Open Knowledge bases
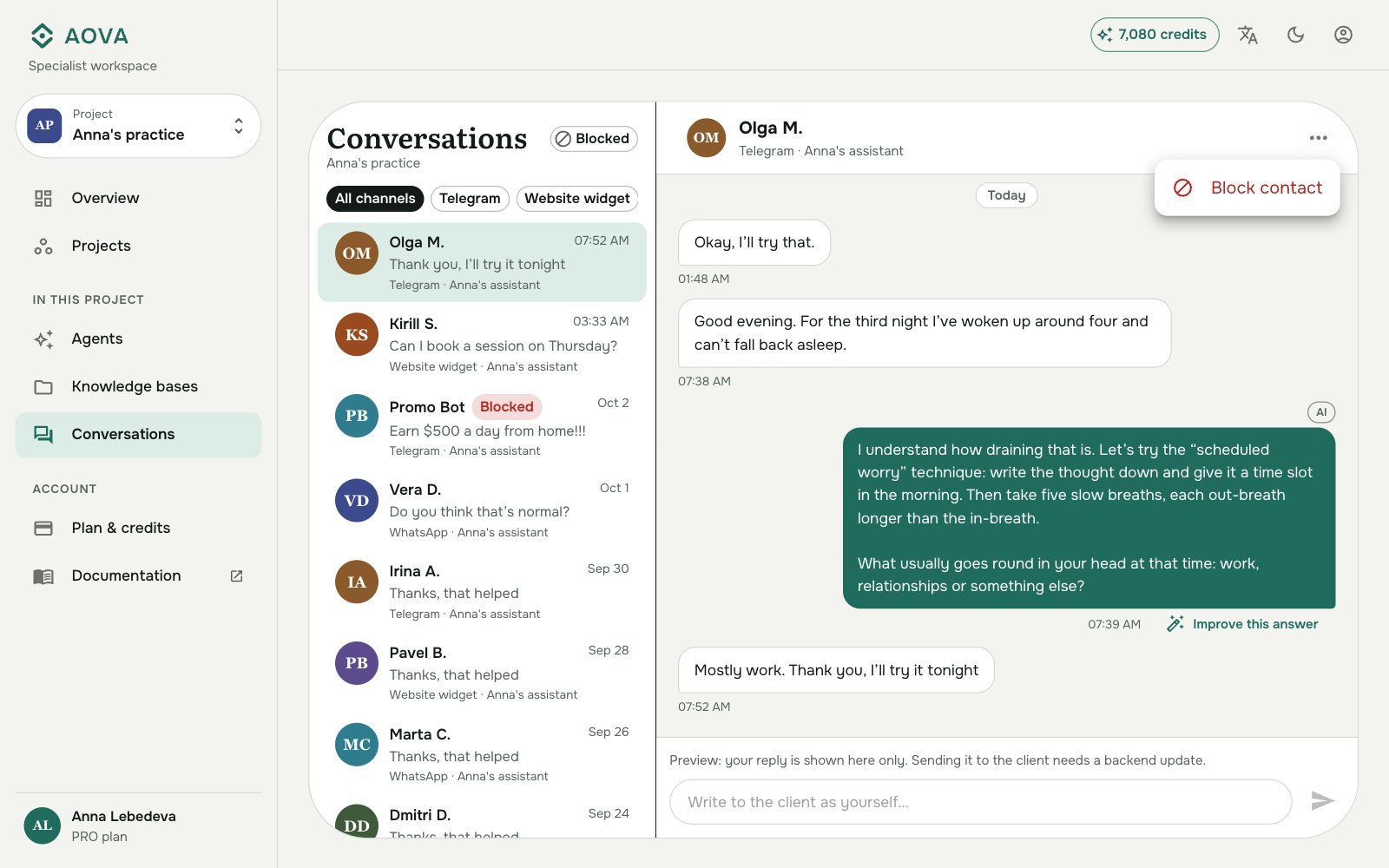The height and width of the screenshot is (868, 1389). pyautogui.click(x=138, y=386)
